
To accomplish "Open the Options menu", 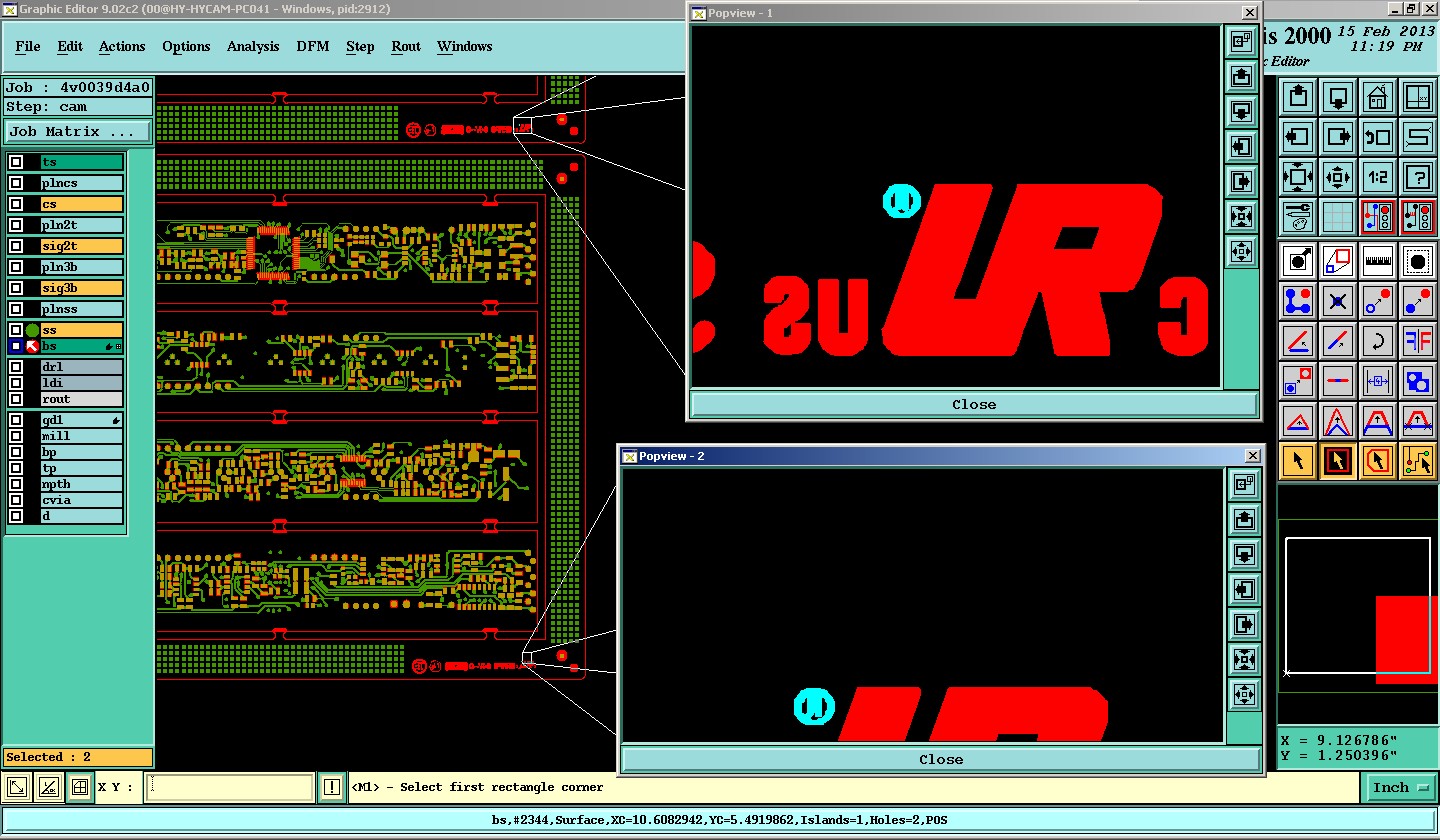I will pos(186,47).
